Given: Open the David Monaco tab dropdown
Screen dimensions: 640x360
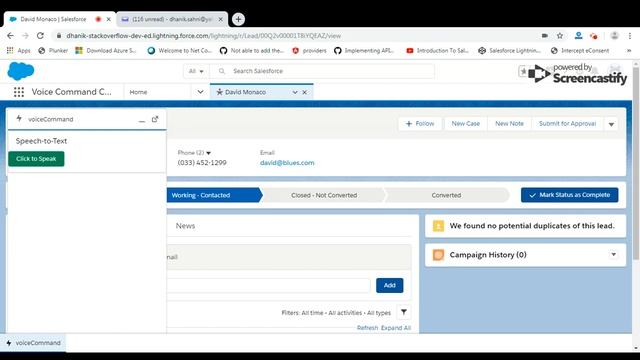Looking at the screenshot, I should point(295,92).
